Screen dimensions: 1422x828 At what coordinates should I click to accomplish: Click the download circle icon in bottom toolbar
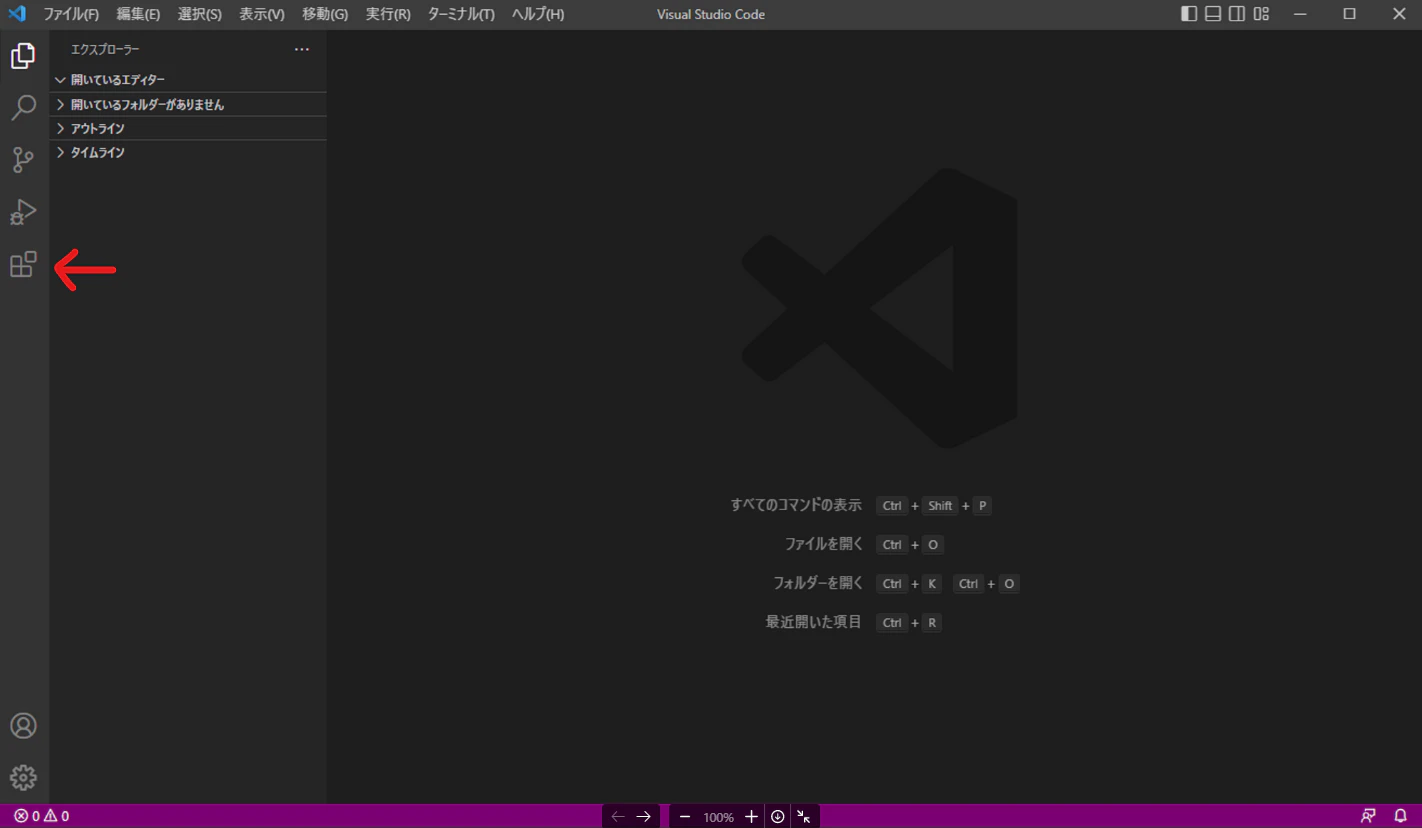click(x=778, y=817)
